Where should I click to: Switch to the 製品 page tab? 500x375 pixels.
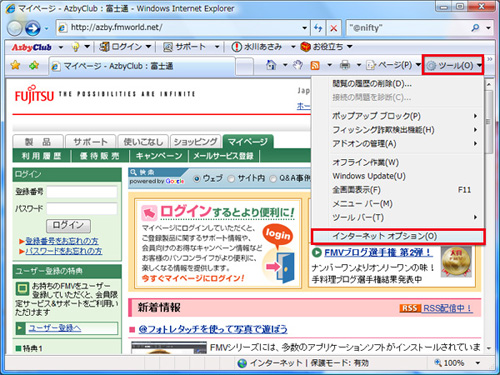[x=38, y=142]
